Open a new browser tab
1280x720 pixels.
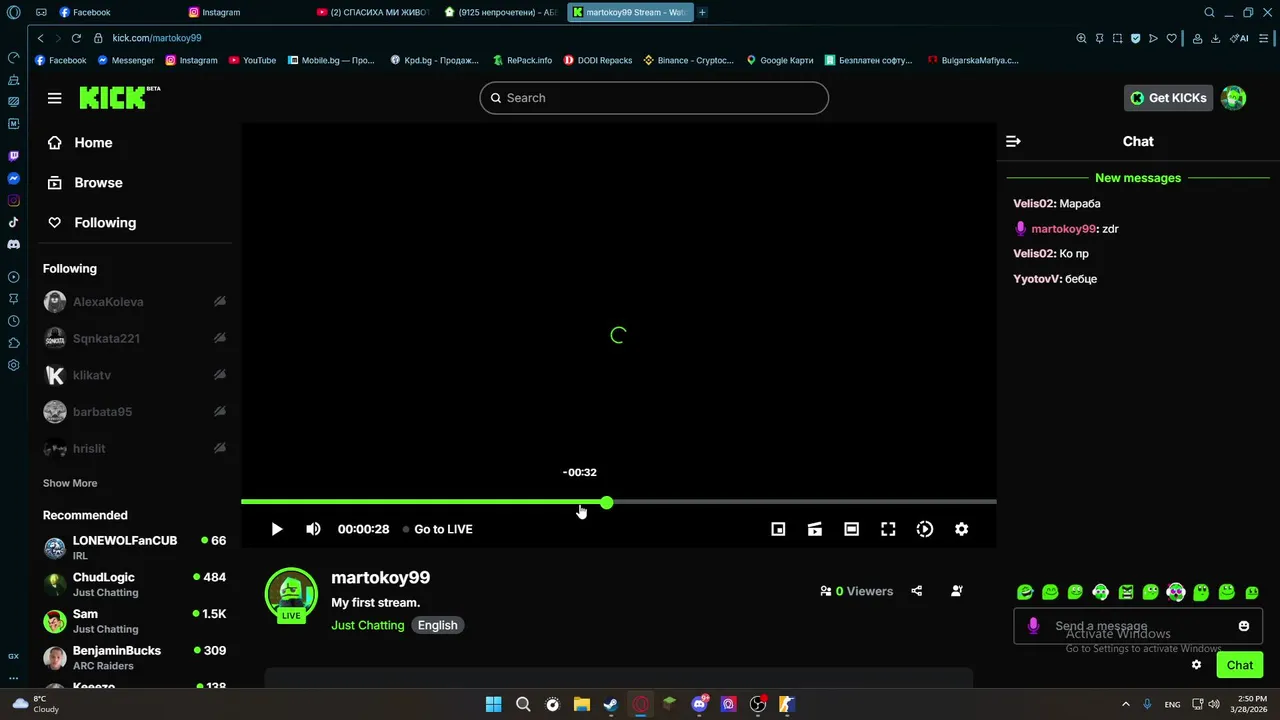tap(702, 12)
